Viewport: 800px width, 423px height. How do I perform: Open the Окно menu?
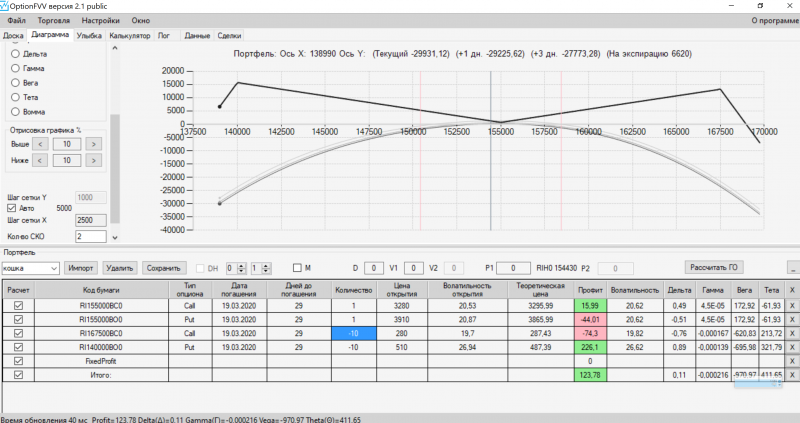[140, 20]
